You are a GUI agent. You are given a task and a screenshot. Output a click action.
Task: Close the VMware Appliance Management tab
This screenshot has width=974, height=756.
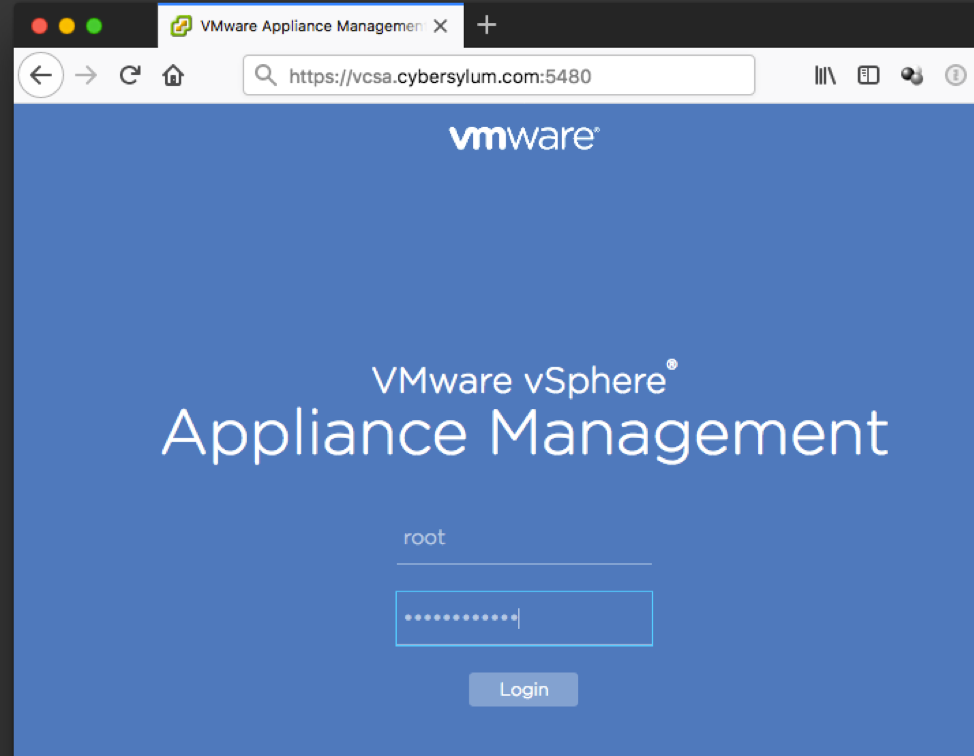[x=440, y=26]
